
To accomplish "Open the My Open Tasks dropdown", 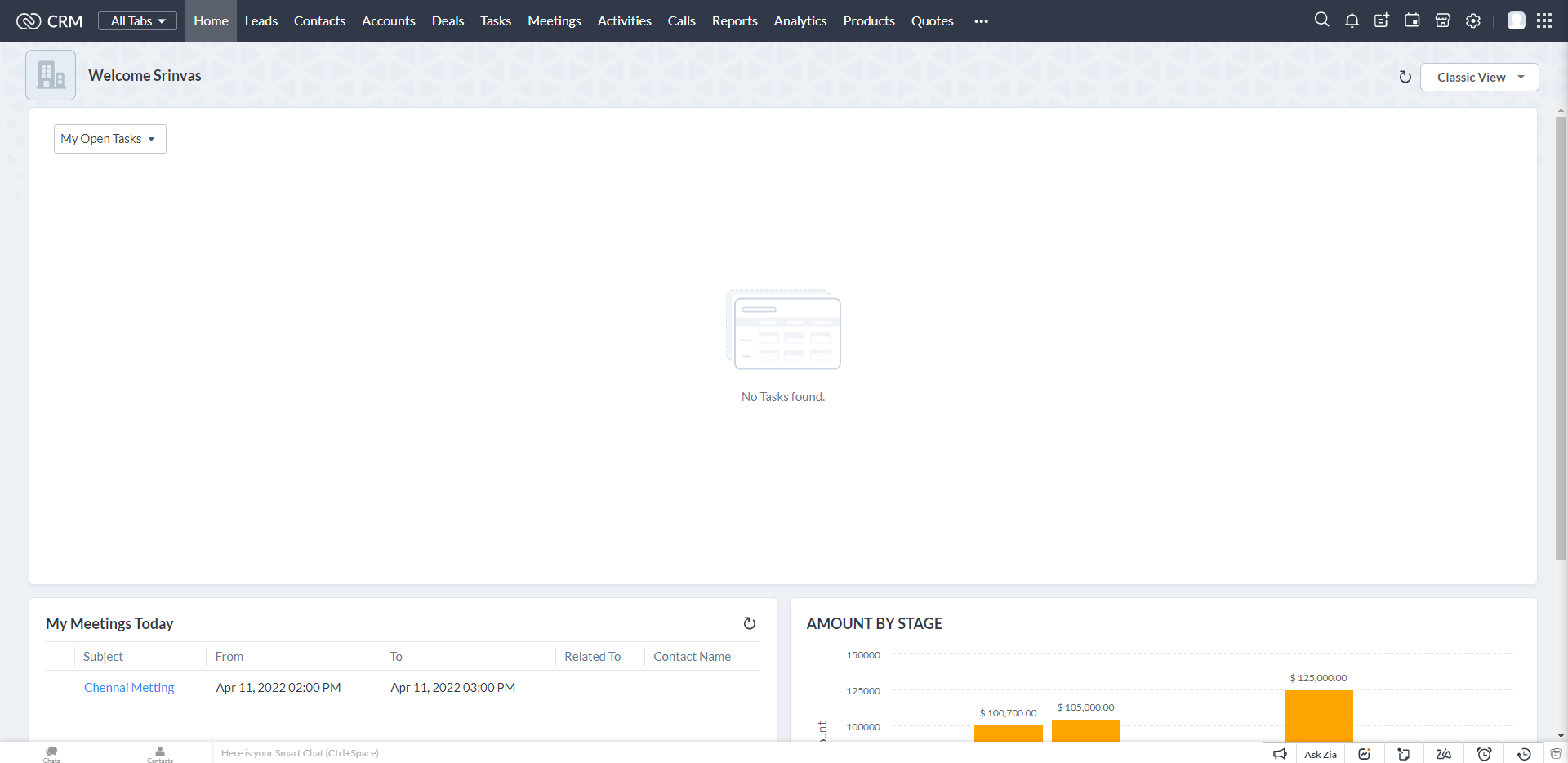I will (109, 138).
